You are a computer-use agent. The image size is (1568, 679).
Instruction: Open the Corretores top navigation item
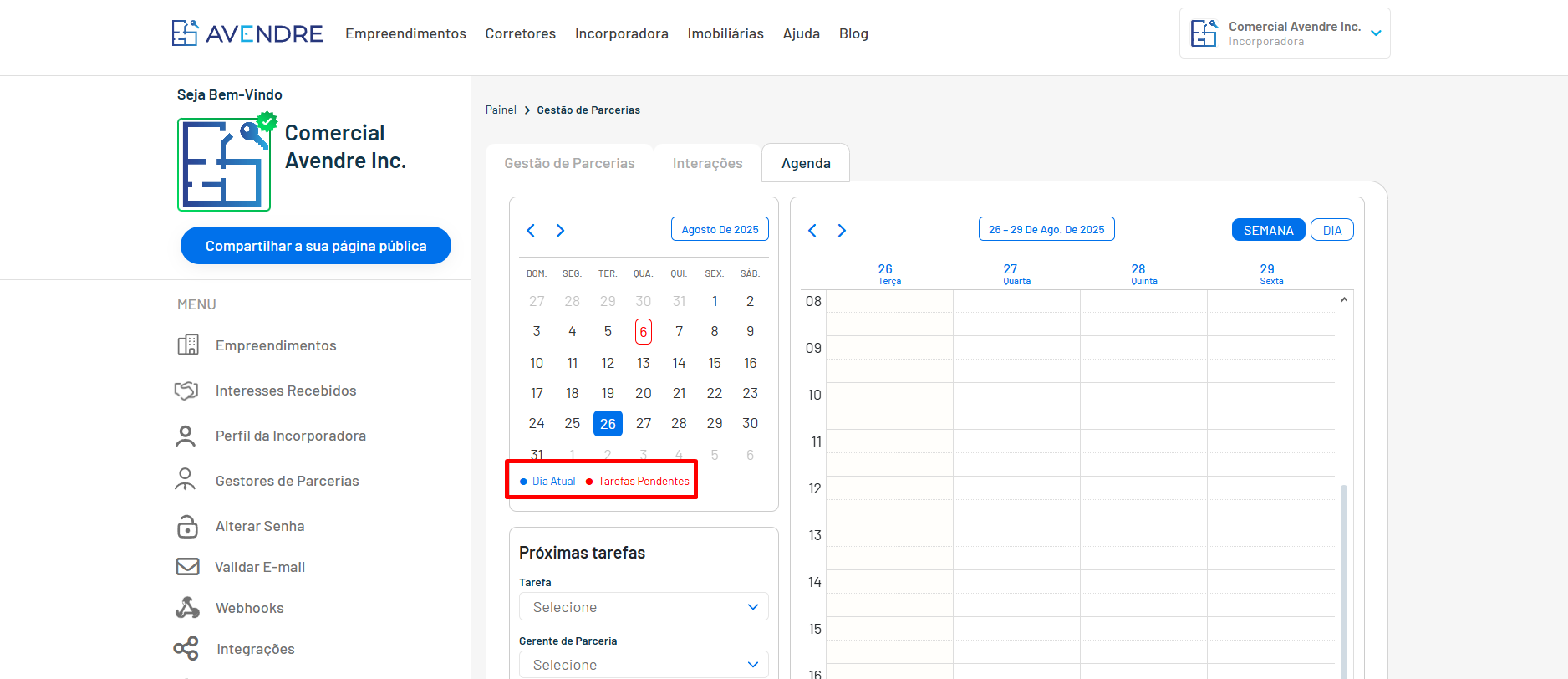pyautogui.click(x=521, y=33)
